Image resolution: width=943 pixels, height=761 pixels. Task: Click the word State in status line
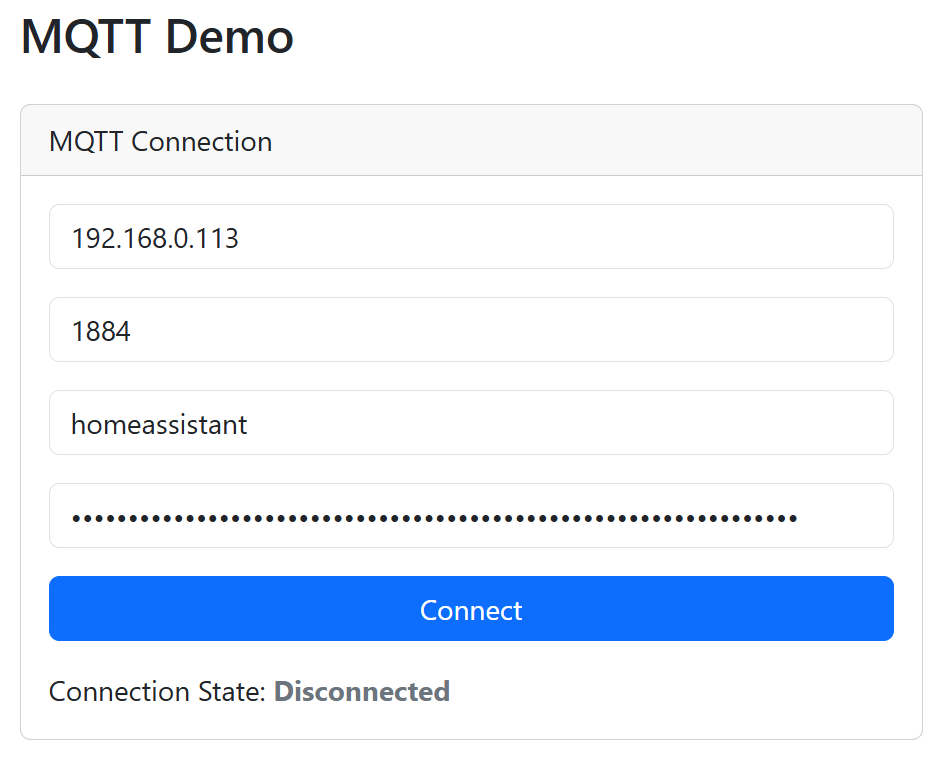[232, 691]
